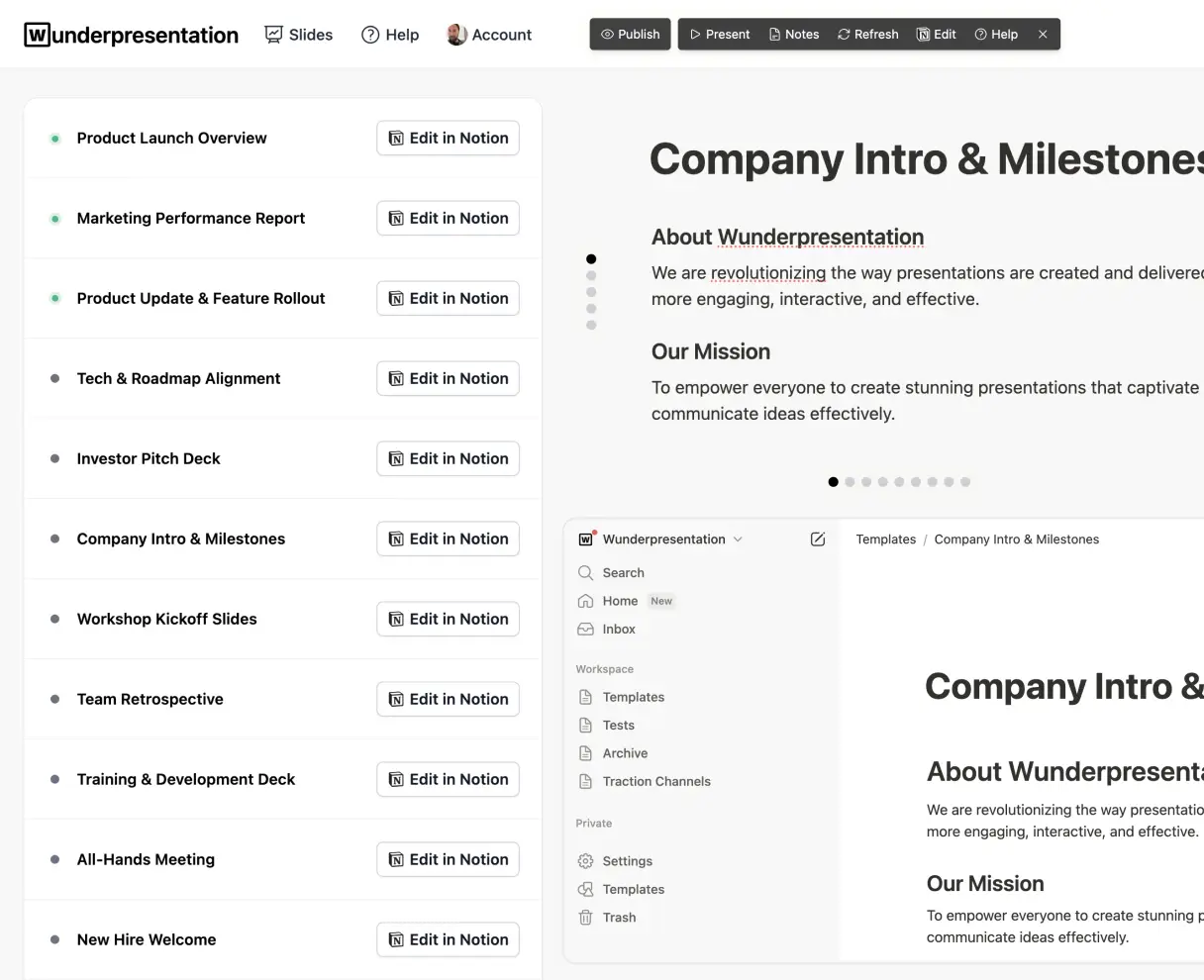Open Traction Channels page in workspace
Screen dimensions: 1204x980
[x=655, y=782]
